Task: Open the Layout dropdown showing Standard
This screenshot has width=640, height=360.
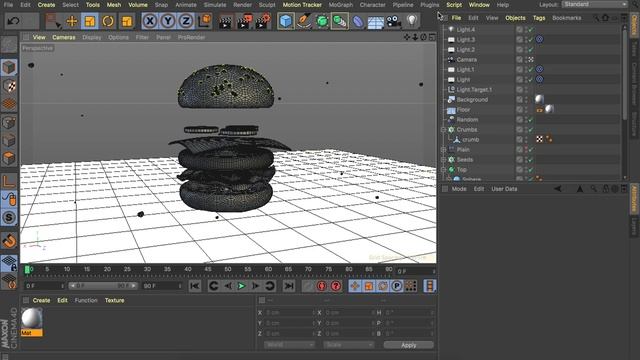Action: point(595,4)
